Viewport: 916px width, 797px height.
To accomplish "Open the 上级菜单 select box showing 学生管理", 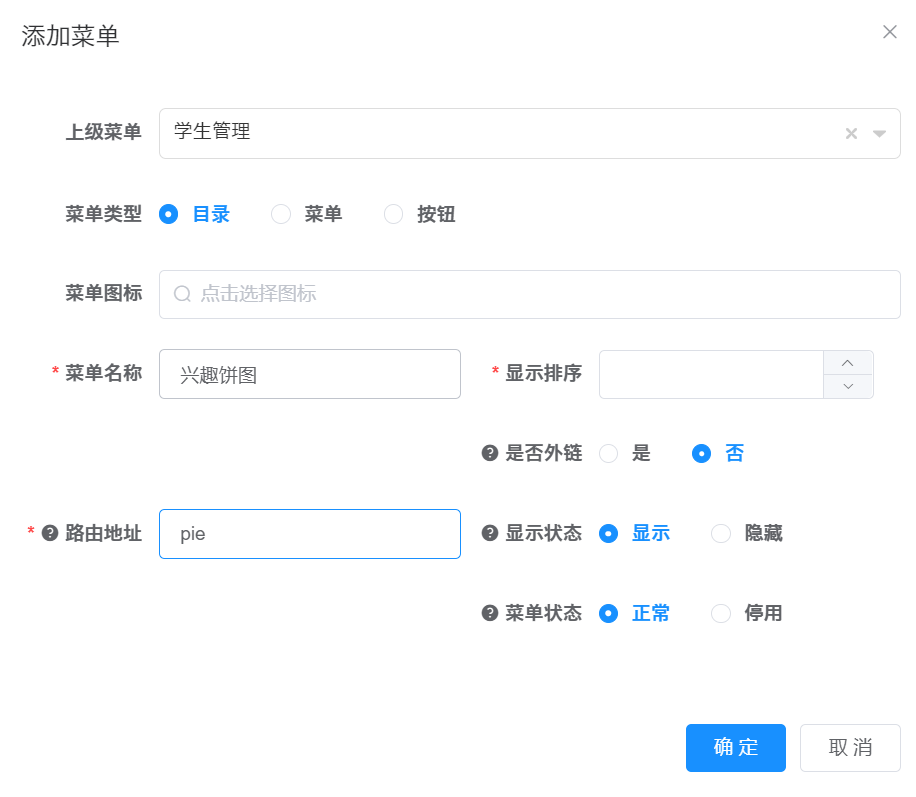I will click(529, 133).
